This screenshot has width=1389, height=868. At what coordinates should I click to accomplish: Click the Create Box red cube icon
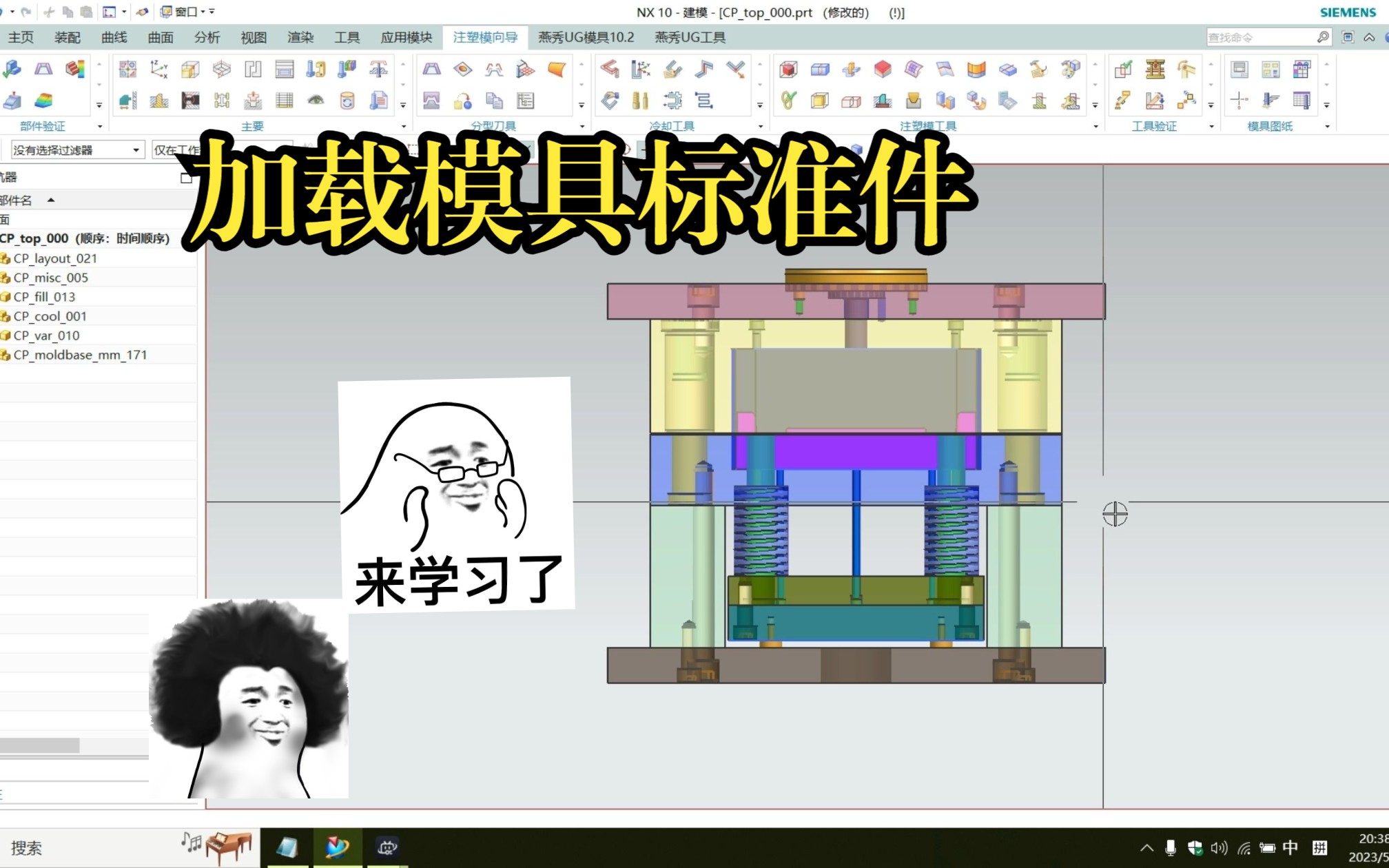[x=788, y=69]
